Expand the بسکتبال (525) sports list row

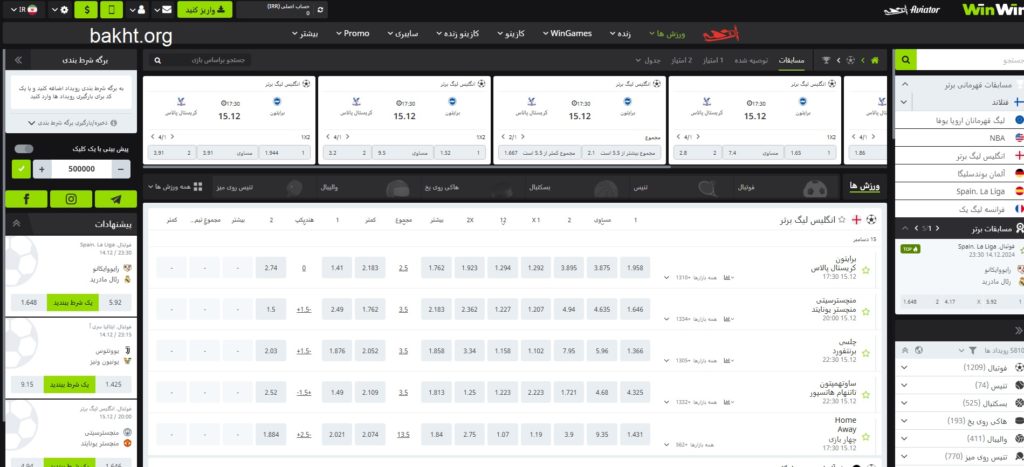(x=959, y=403)
